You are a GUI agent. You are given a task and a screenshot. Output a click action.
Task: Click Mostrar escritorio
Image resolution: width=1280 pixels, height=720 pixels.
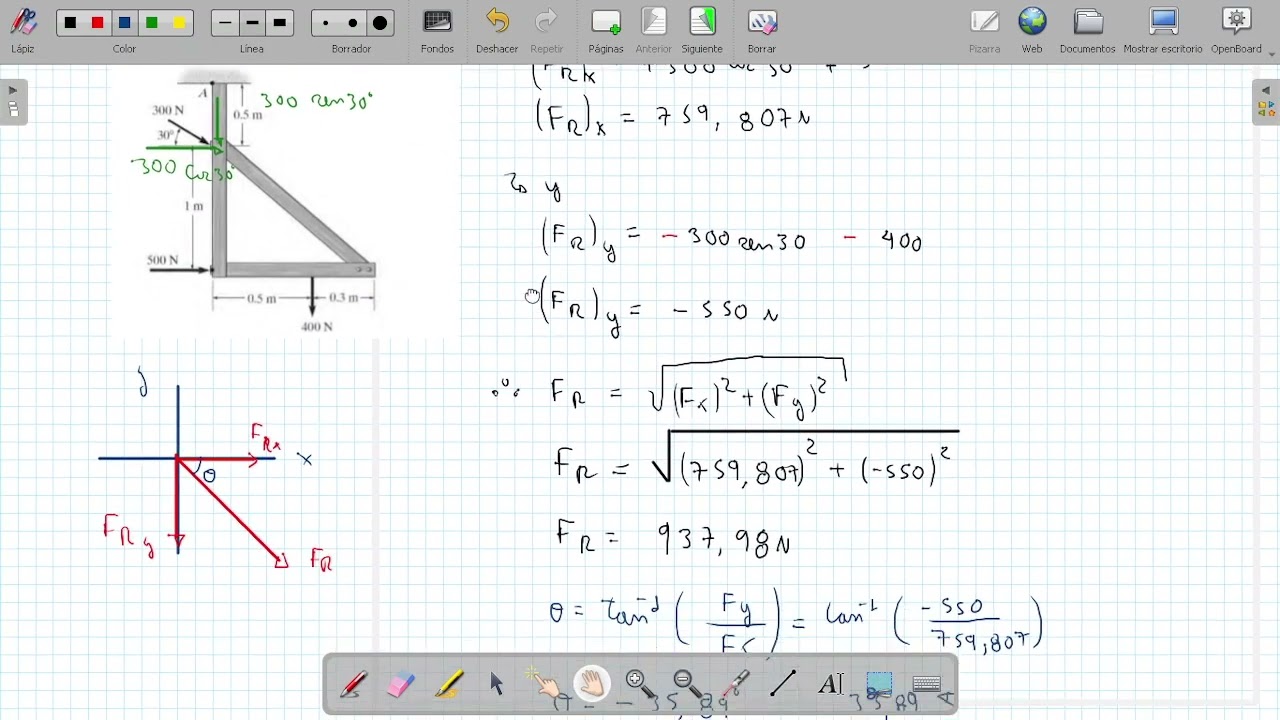pyautogui.click(x=1164, y=30)
